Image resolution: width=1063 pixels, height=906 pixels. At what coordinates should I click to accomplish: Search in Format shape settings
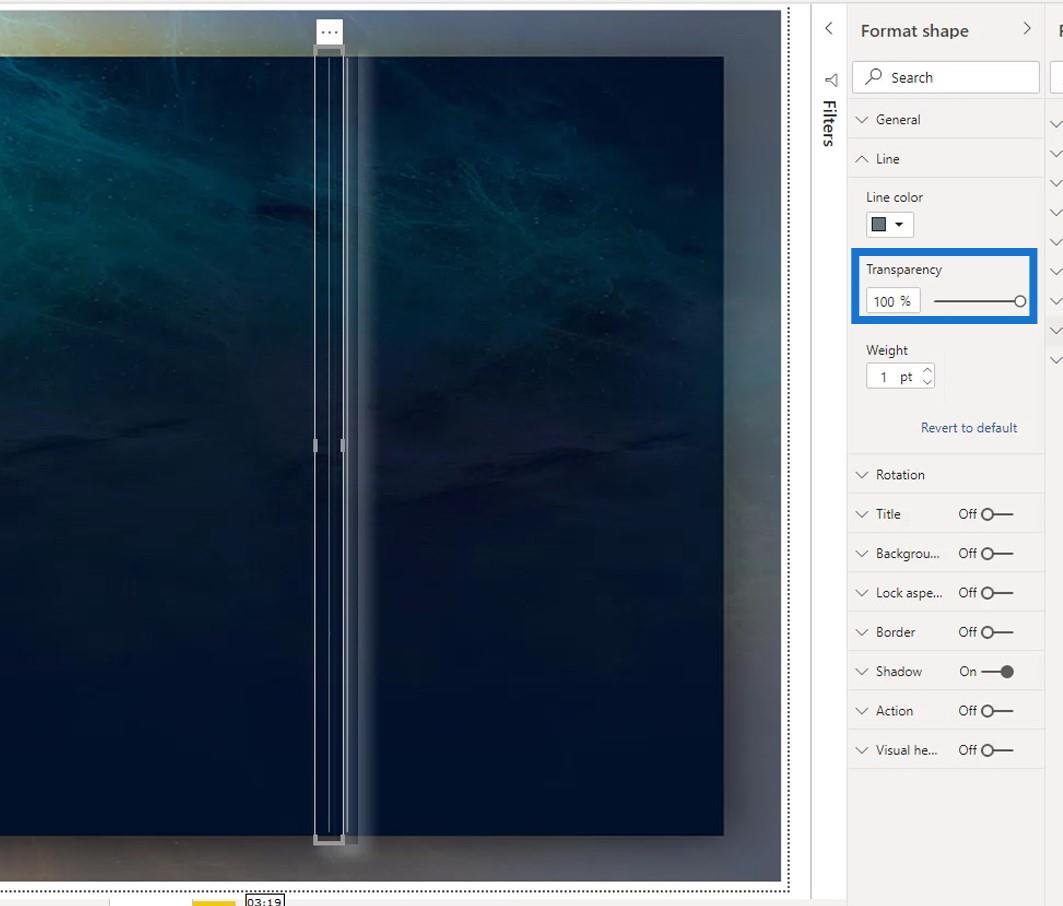[945, 77]
